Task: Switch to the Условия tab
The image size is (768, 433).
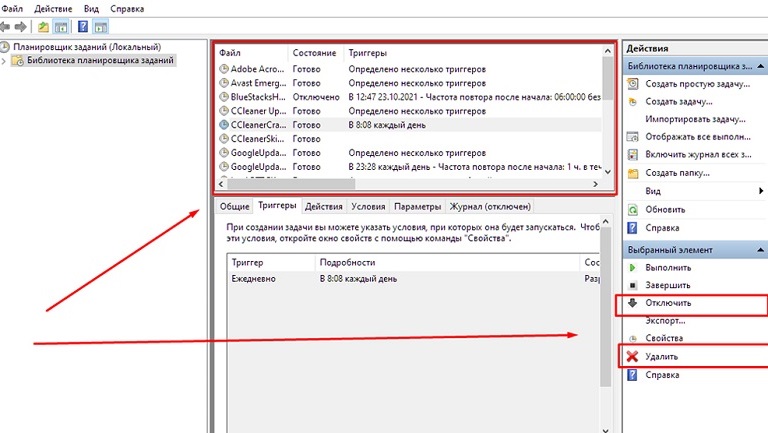Action: pyautogui.click(x=367, y=206)
